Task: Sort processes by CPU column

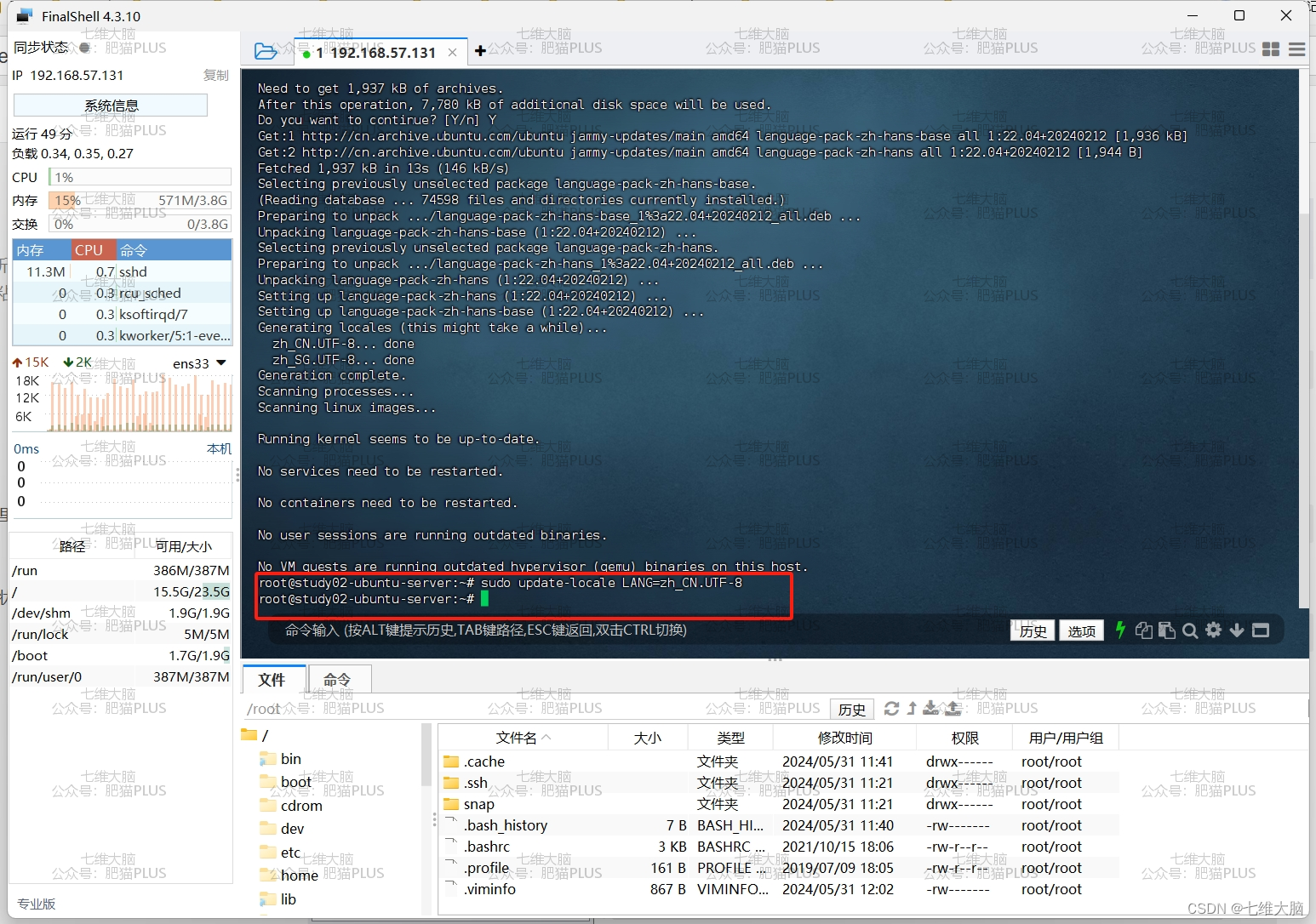Action: 92,250
